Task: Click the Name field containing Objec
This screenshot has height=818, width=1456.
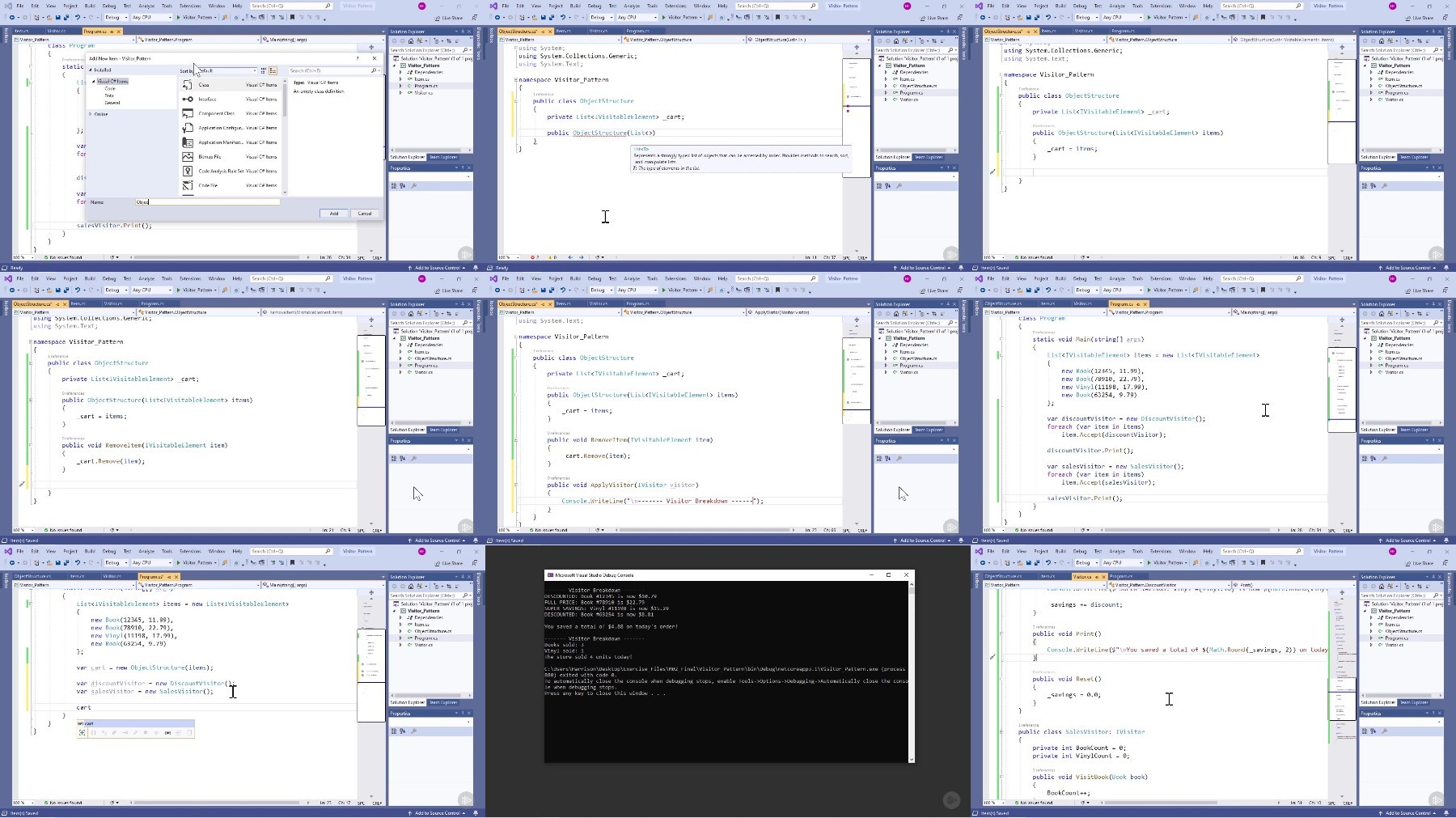Action: [x=208, y=202]
